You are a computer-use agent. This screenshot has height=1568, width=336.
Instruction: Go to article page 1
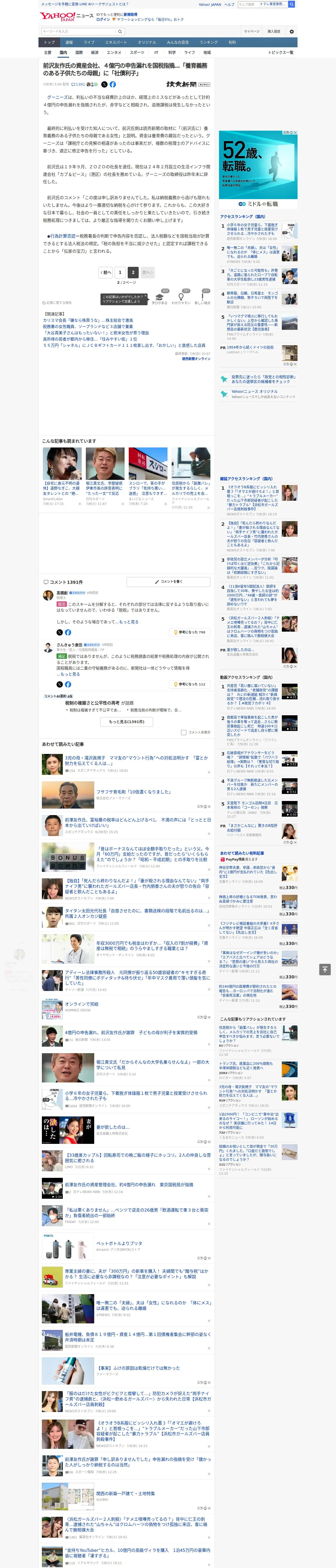120,273
